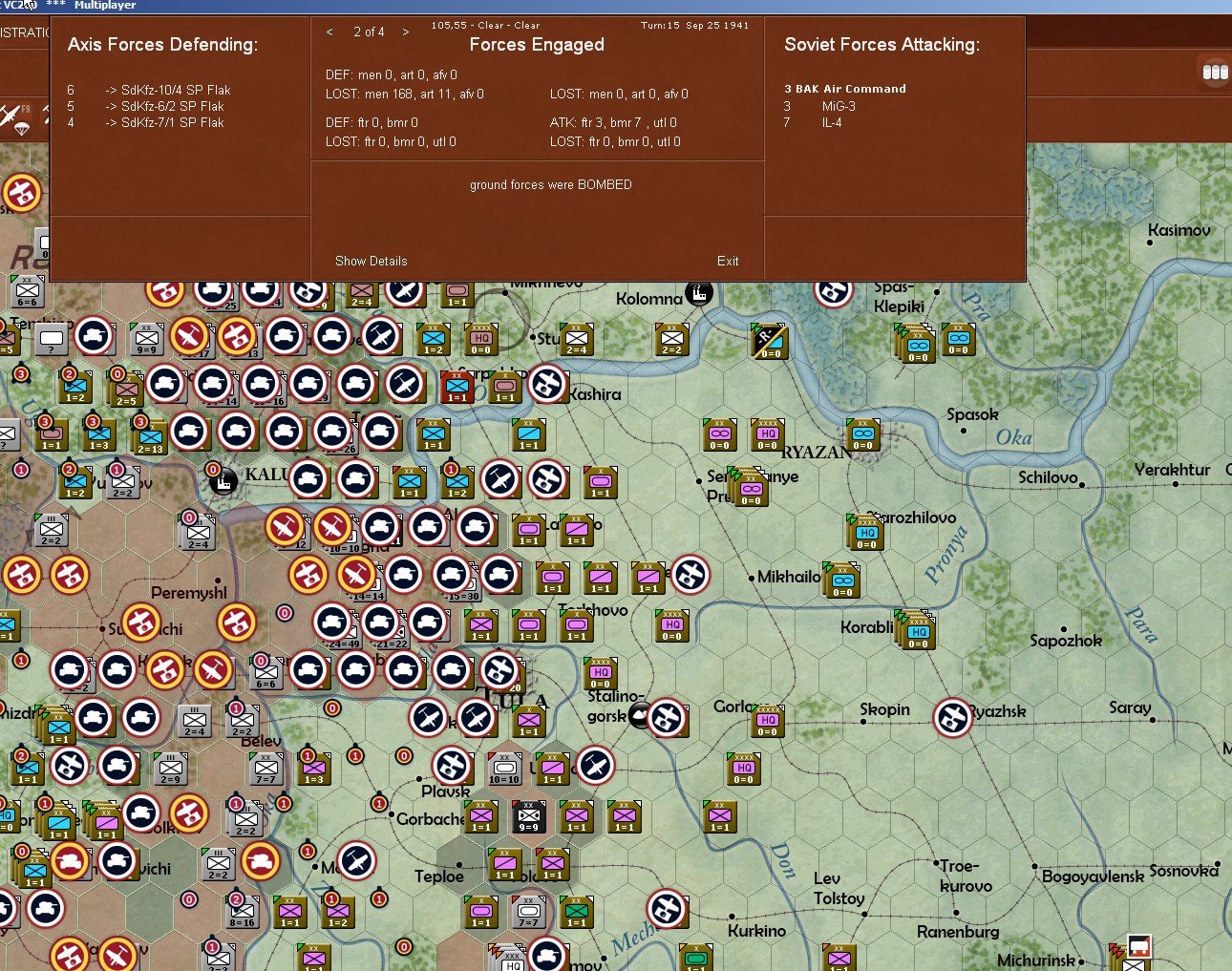Select the pink cavalry stack near Serebryanye Prudy
Viewport: 1232px width, 971px height.
pyautogui.click(x=749, y=487)
